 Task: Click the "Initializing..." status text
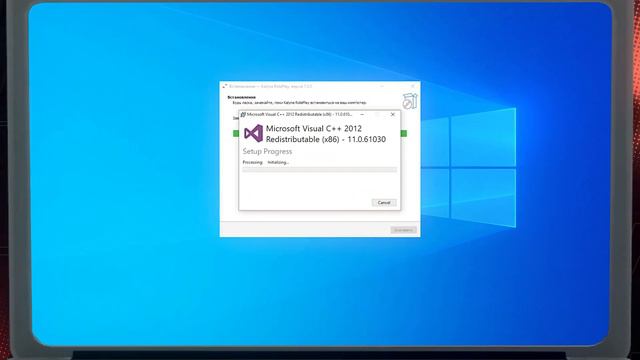tap(278, 162)
